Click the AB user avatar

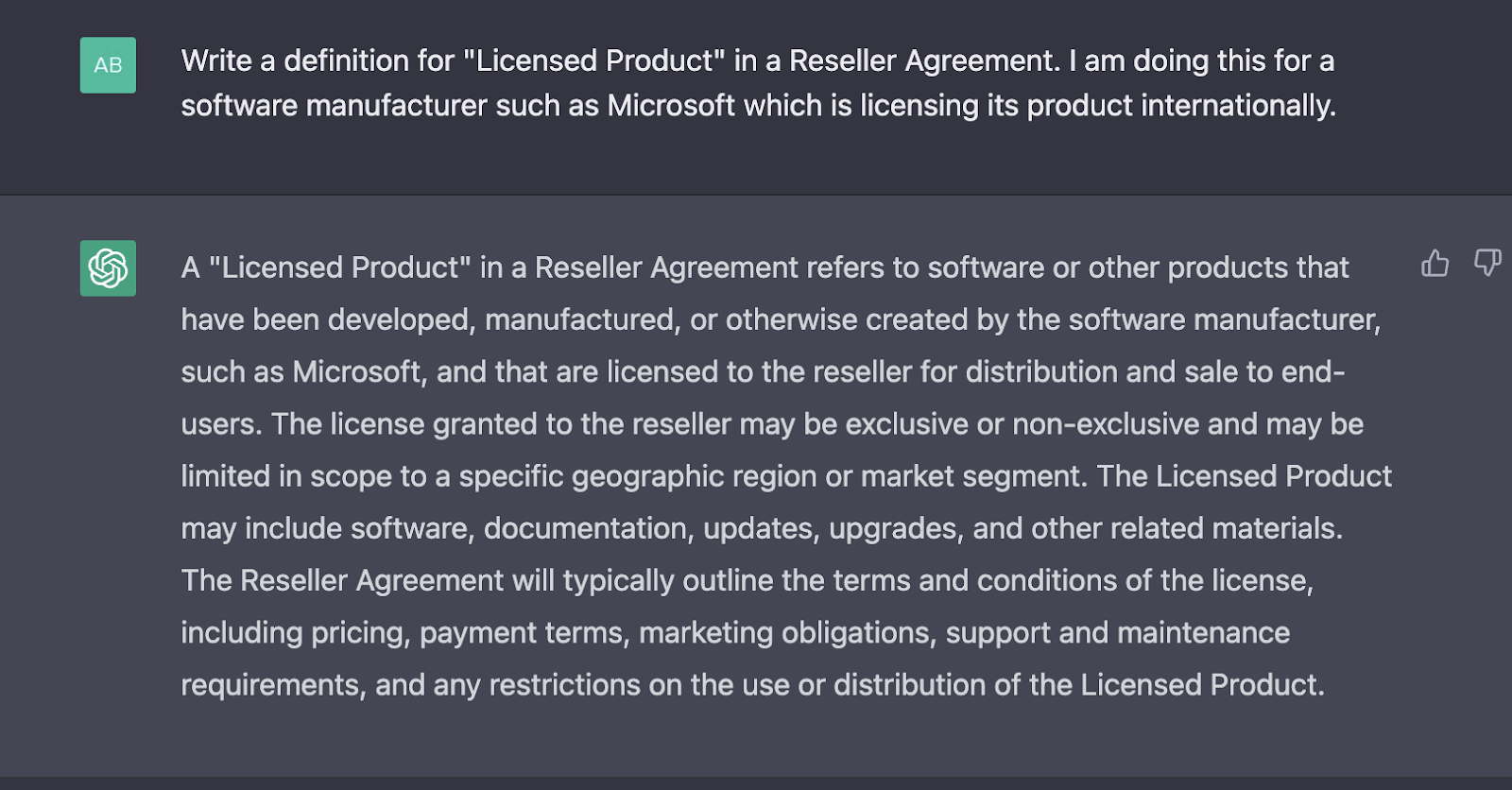(x=108, y=65)
